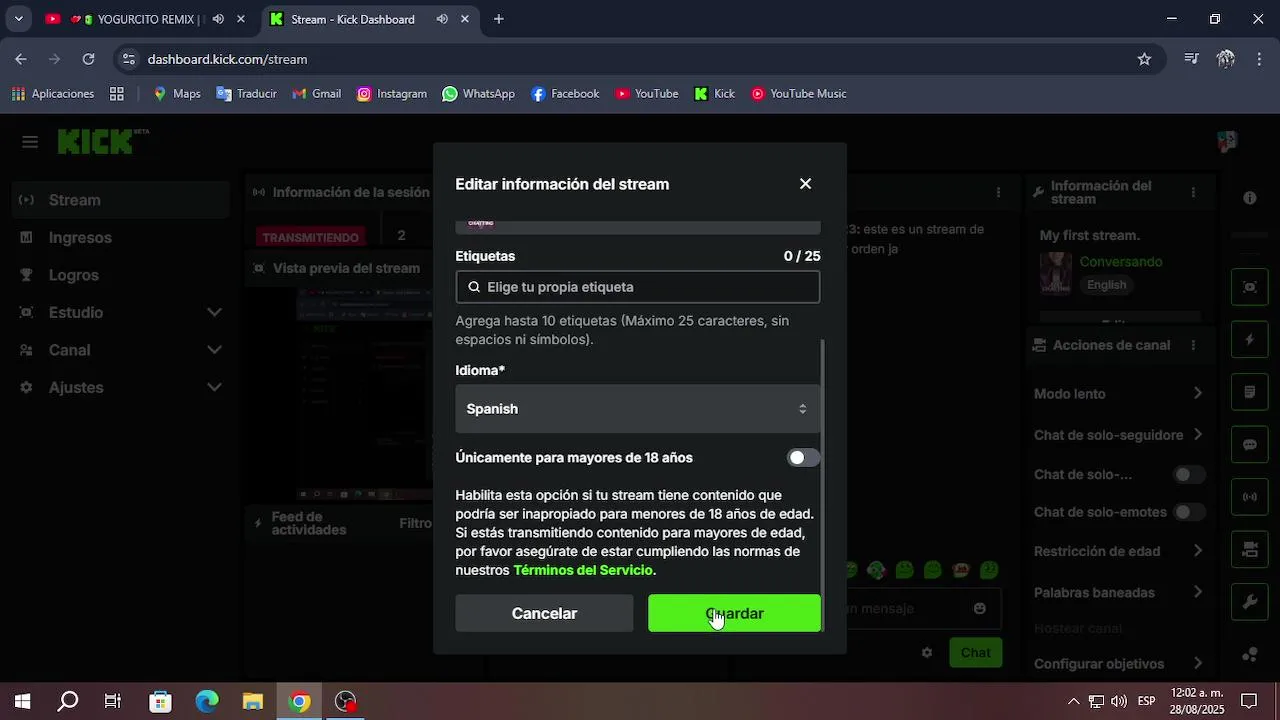1280x720 pixels.
Task: Switch to YOGURCITO REMIX browser tab
Action: 148,19
